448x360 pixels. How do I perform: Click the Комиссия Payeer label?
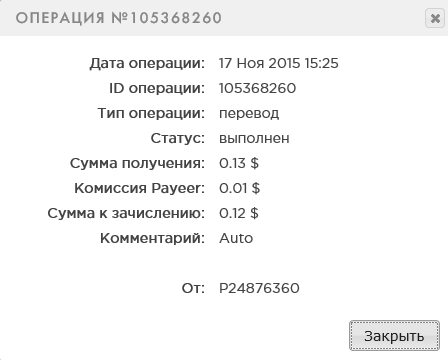point(139,189)
